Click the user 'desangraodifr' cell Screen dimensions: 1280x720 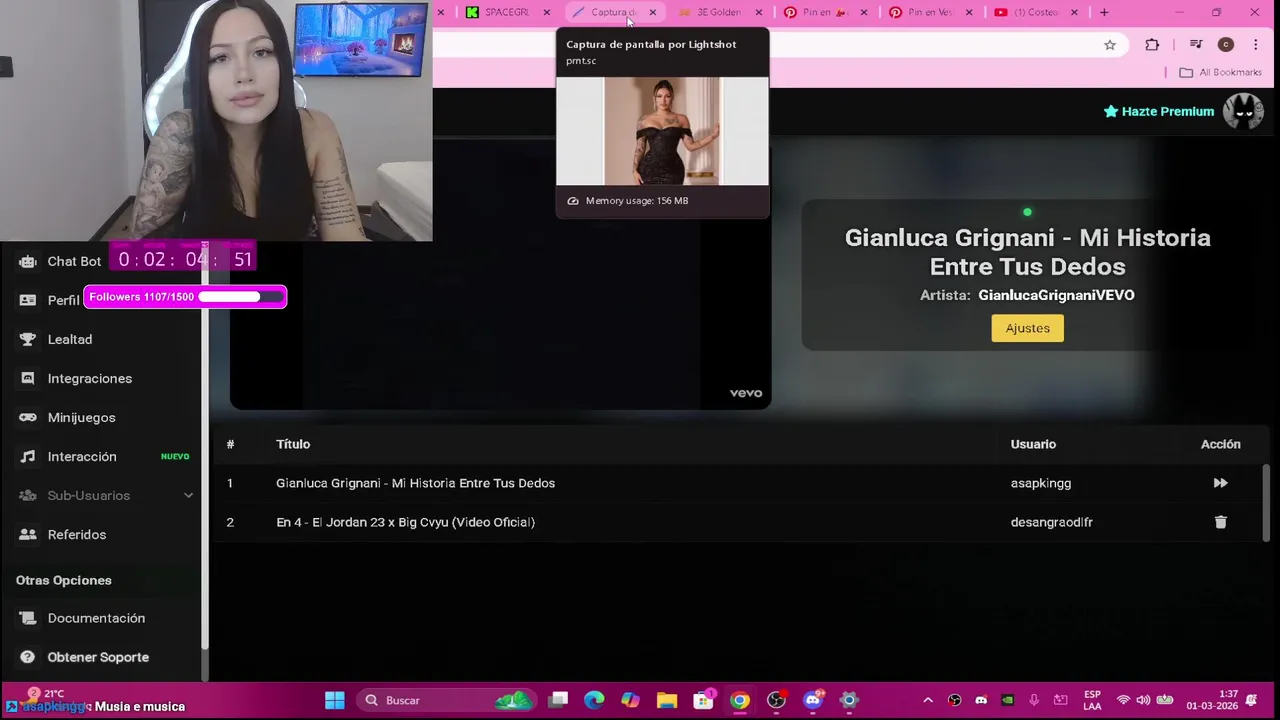click(x=1051, y=522)
